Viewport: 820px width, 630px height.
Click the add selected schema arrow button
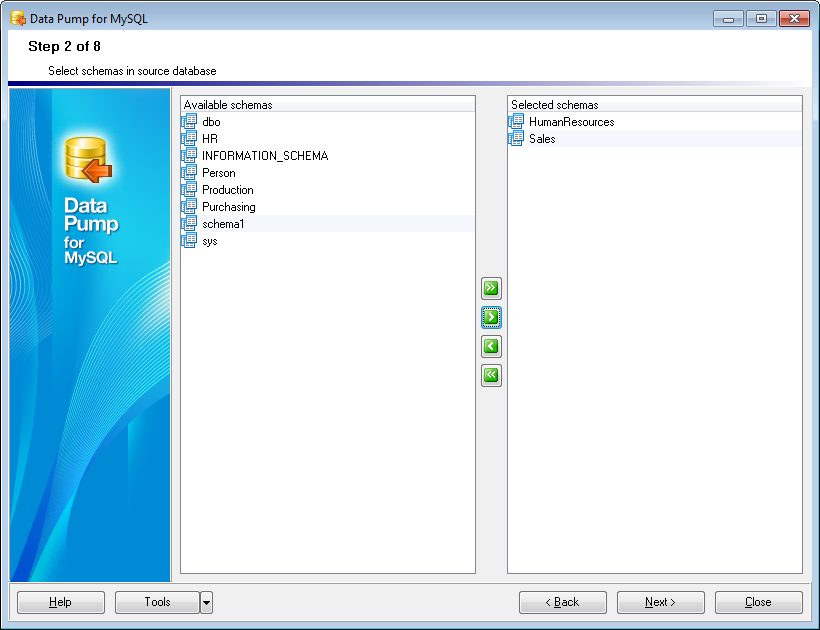[491, 317]
